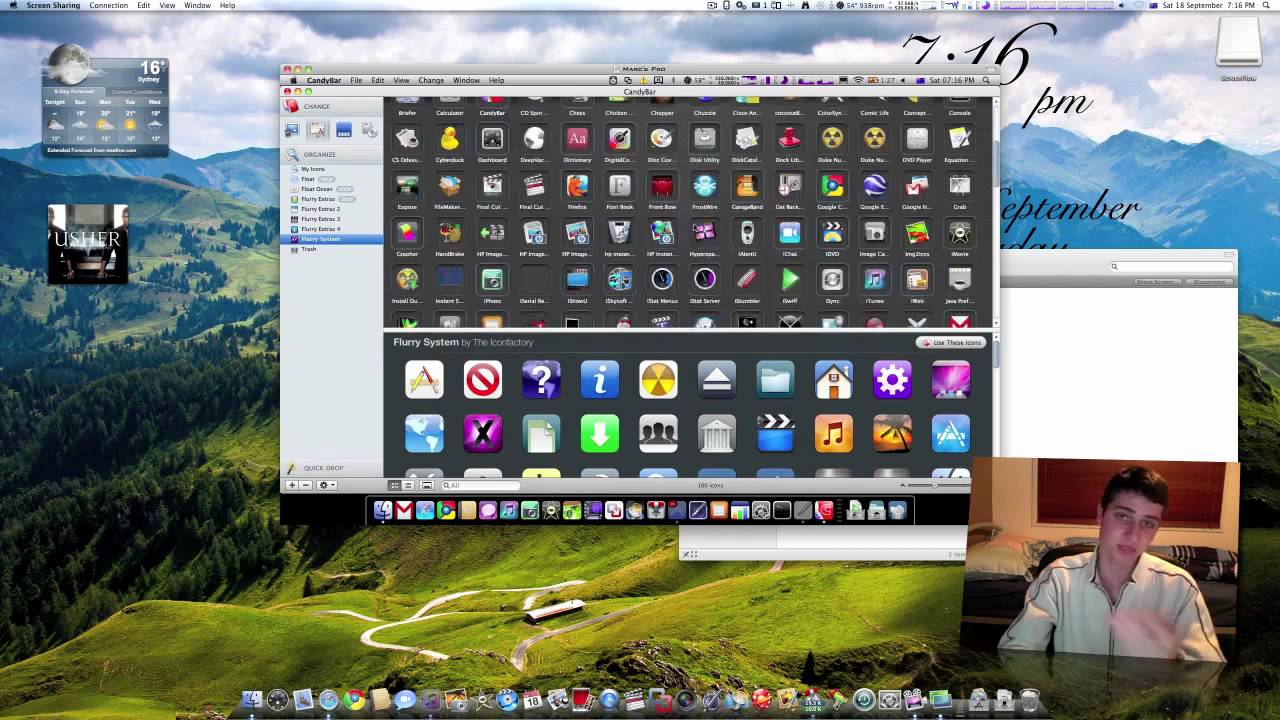Pick Flurry yellow burn disc icon

658,380
